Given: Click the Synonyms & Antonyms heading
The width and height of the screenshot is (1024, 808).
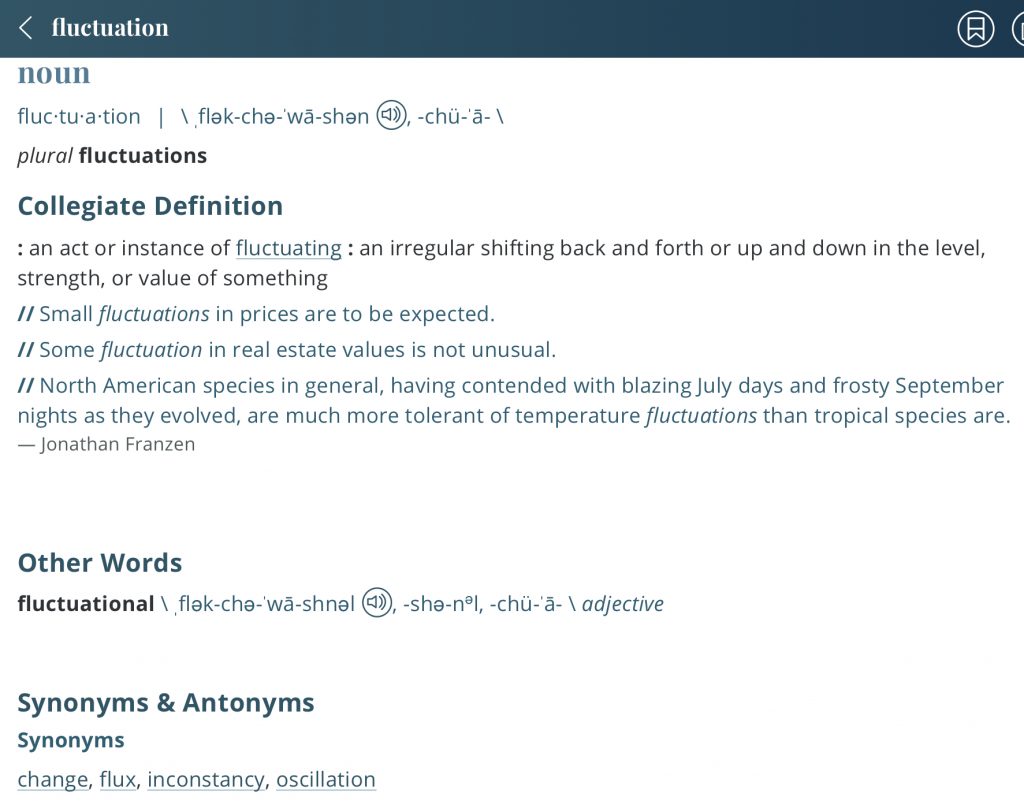Looking at the screenshot, I should [x=166, y=703].
